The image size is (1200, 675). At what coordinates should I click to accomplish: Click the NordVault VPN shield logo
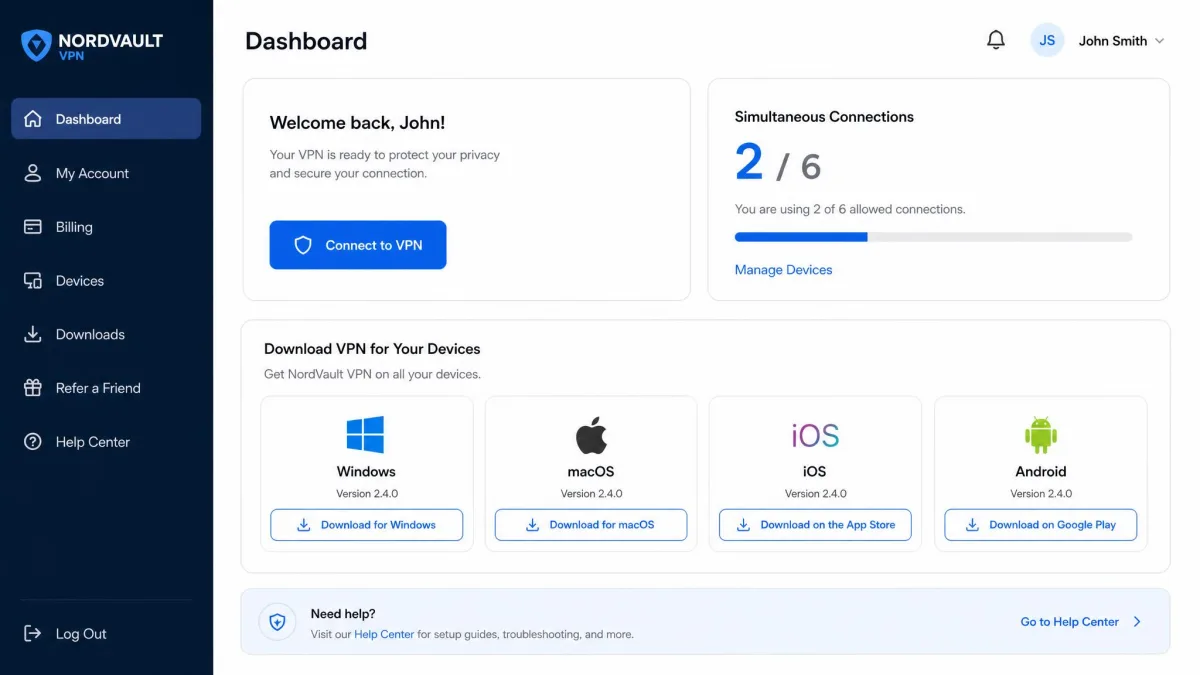[37, 45]
